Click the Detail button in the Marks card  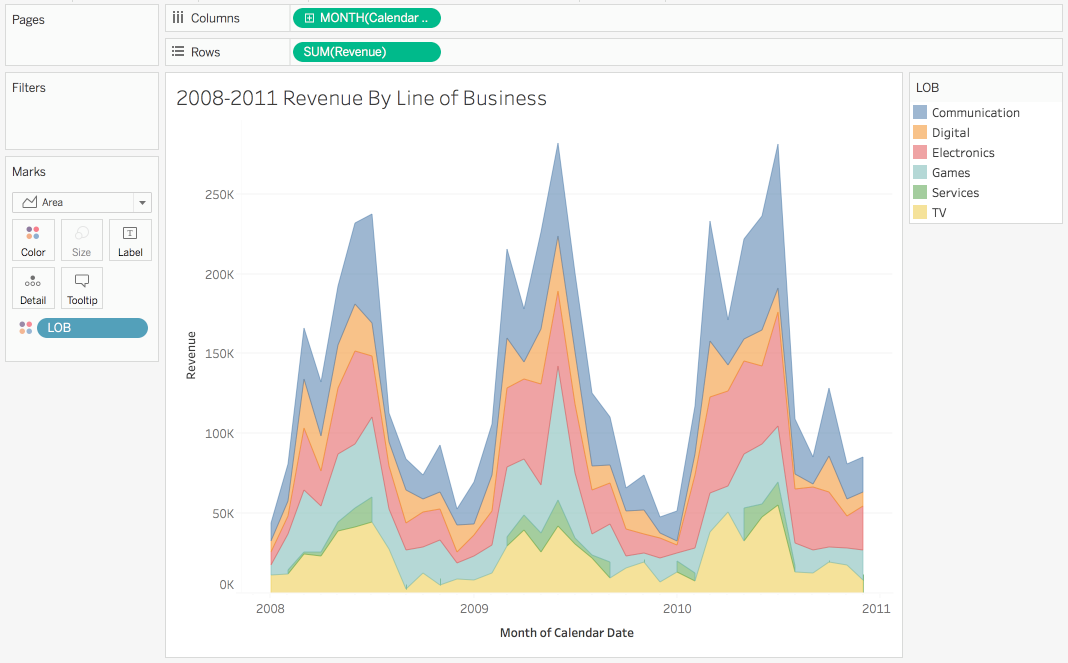tap(33, 288)
